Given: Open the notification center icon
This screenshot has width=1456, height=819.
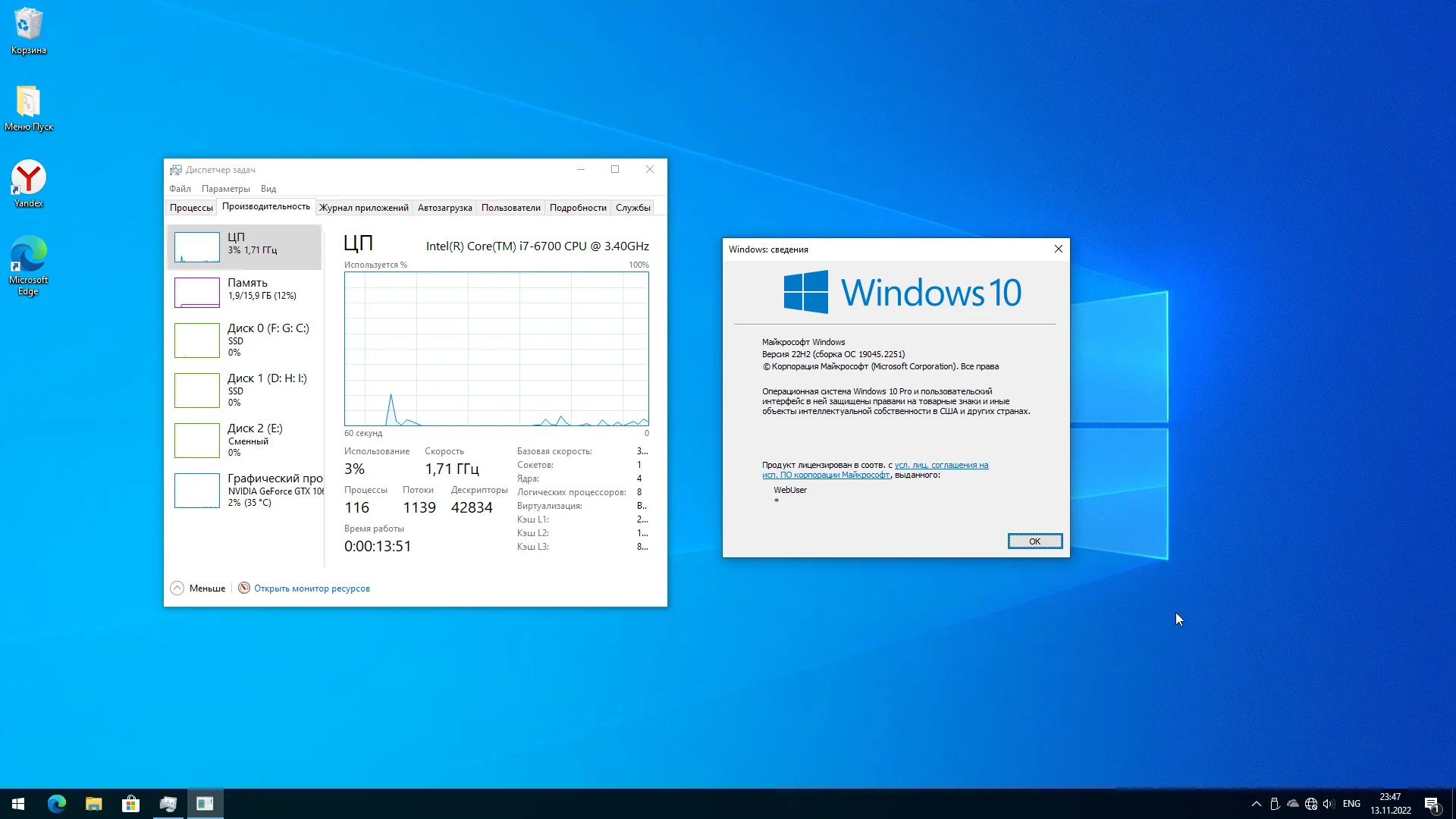Looking at the screenshot, I should click(x=1432, y=804).
